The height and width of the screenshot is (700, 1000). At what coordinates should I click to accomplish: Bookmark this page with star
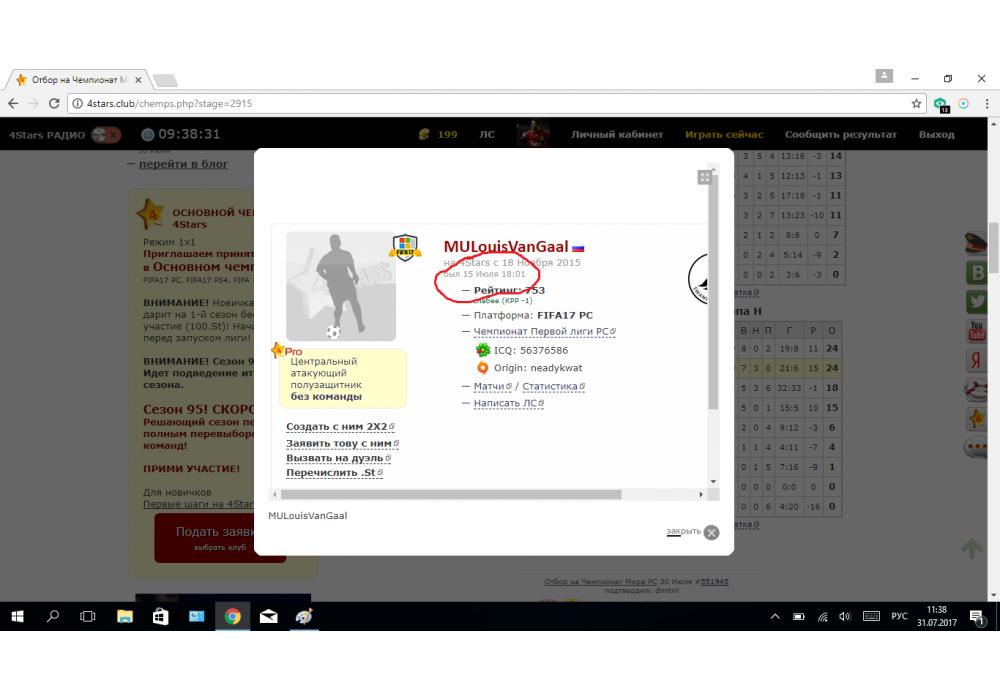tap(916, 103)
